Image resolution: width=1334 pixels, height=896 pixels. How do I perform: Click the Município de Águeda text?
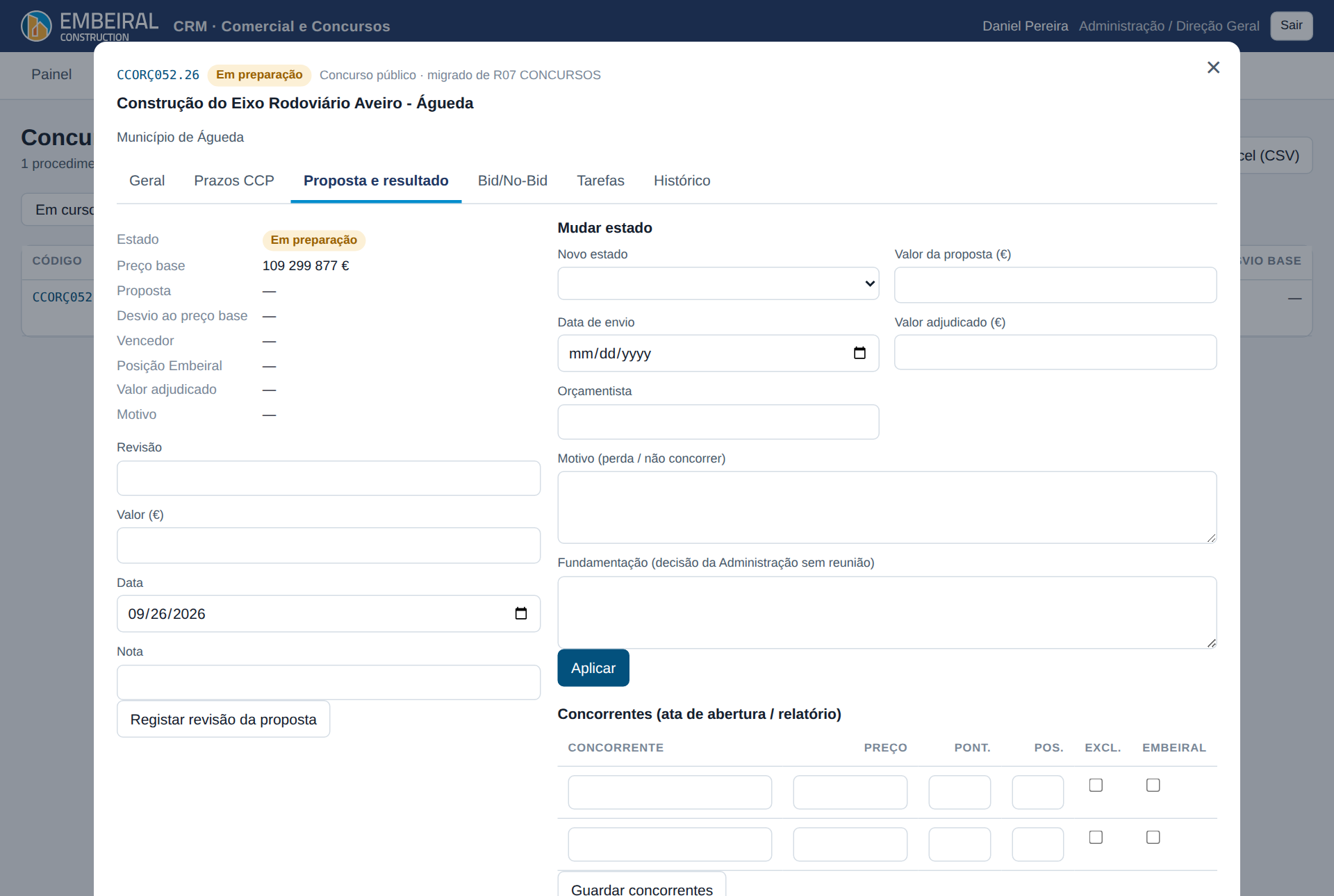coord(180,137)
